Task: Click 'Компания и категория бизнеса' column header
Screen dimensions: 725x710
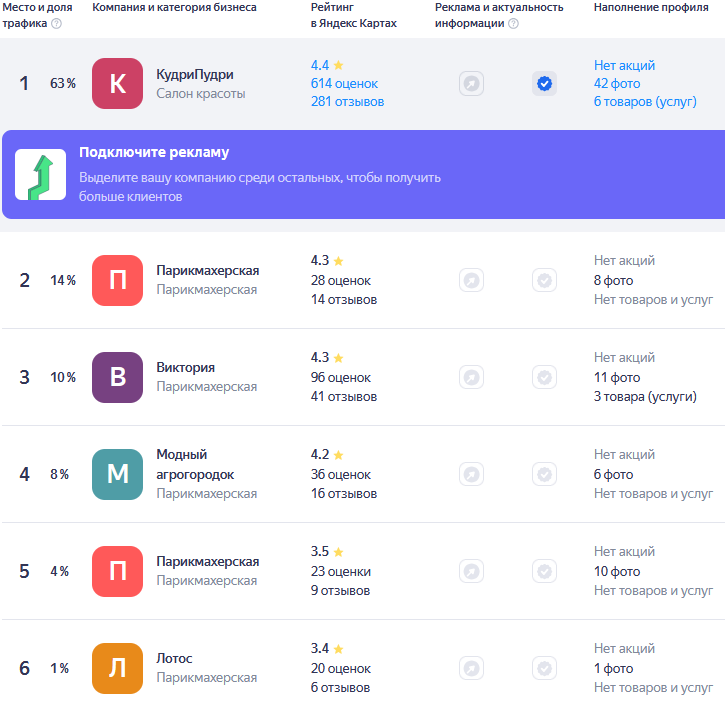Action: click(174, 7)
